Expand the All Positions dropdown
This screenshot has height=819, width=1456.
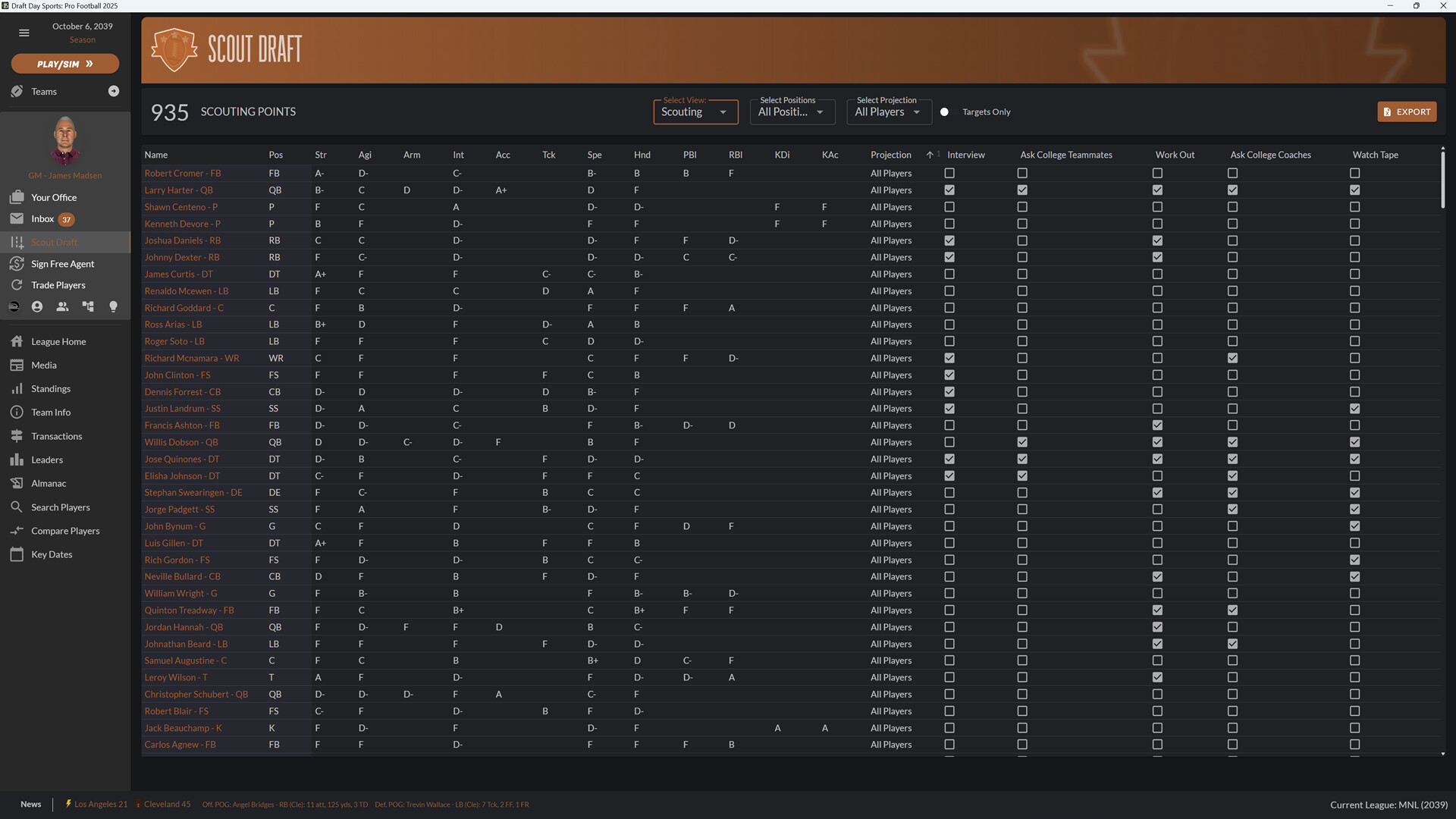click(x=792, y=111)
